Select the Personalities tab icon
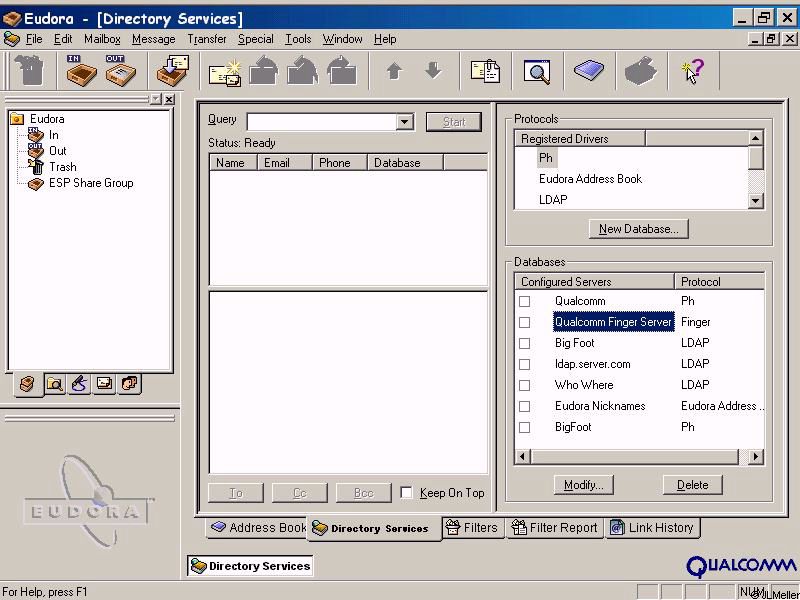Screen dimensions: 800x600 [130, 384]
